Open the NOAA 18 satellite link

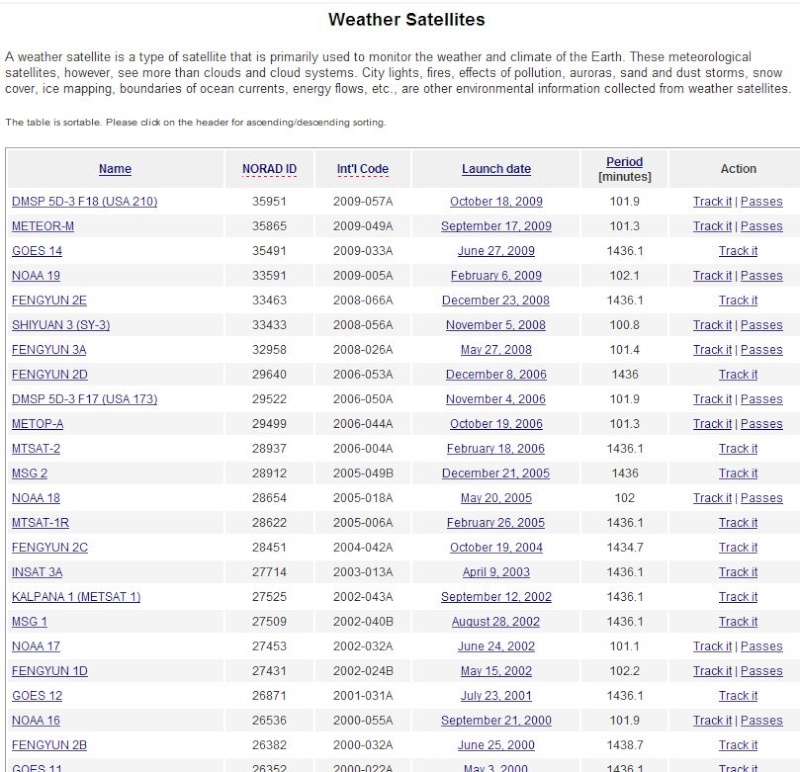coord(36,498)
